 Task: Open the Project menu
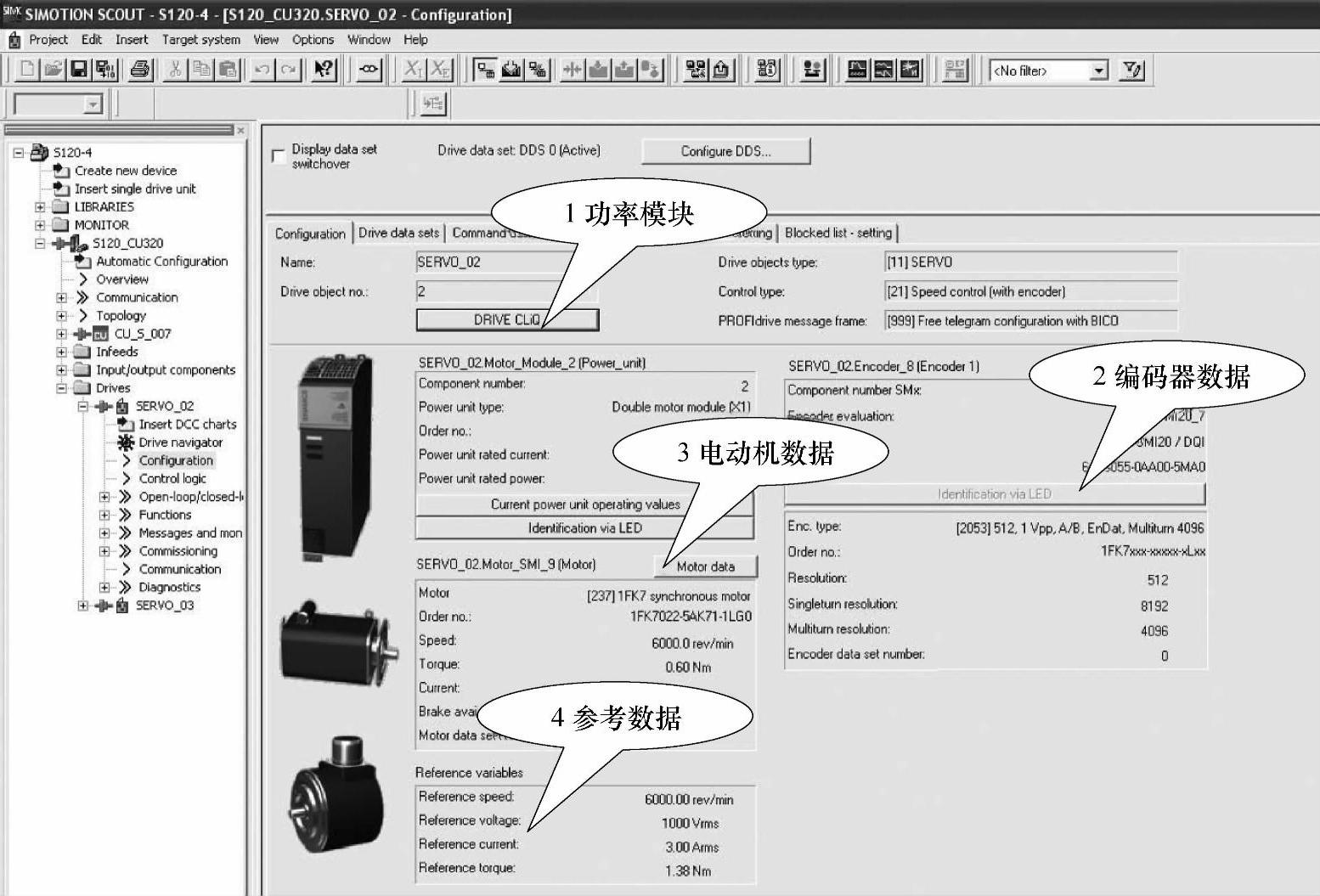pos(48,39)
